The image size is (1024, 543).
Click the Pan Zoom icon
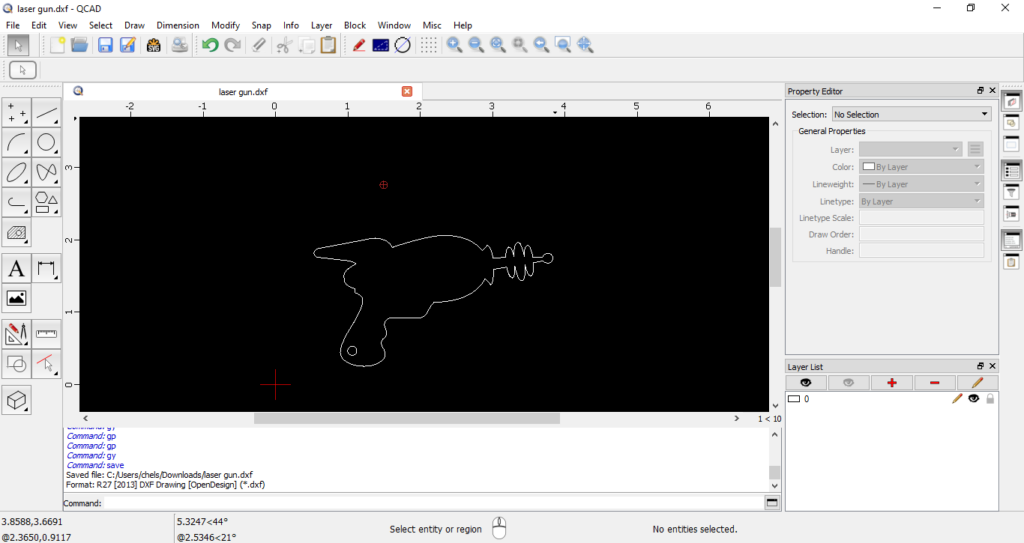[x=585, y=45]
